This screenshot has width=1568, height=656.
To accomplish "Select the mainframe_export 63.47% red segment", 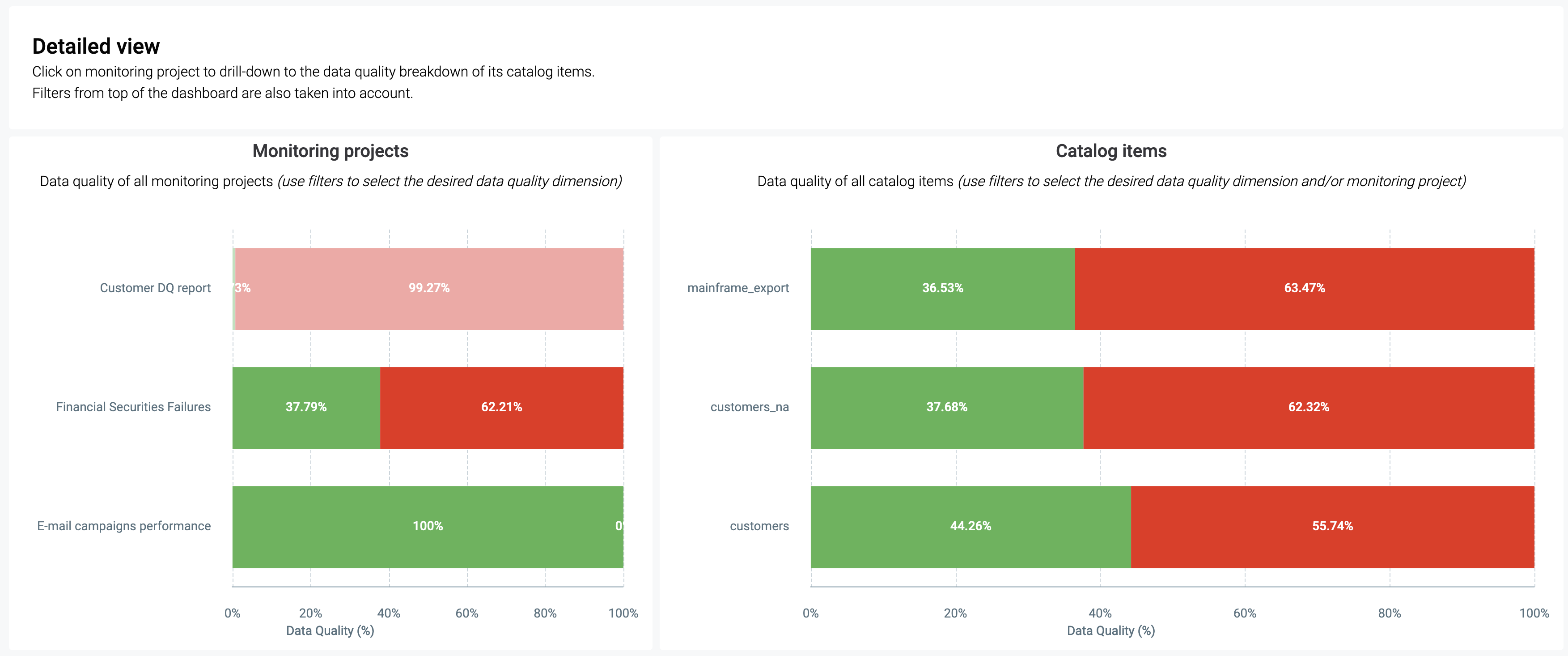I will tap(1305, 289).
